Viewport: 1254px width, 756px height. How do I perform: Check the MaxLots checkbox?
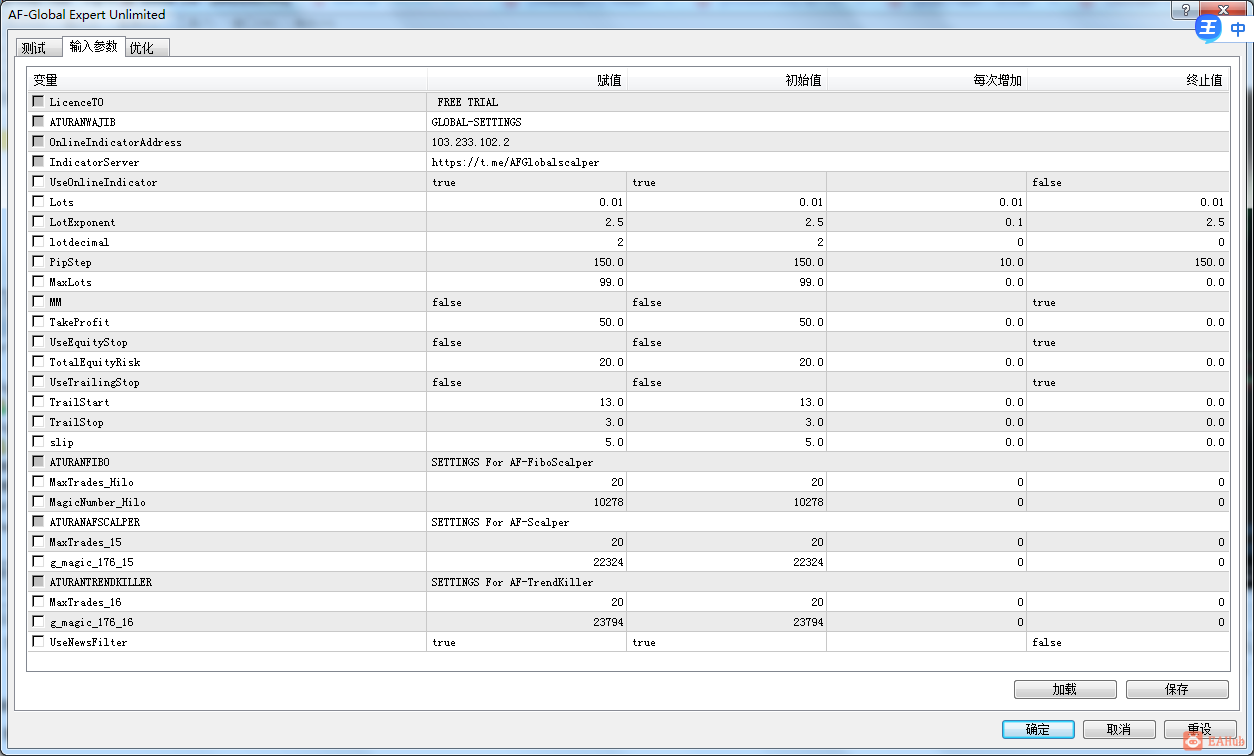pyautogui.click(x=38, y=282)
